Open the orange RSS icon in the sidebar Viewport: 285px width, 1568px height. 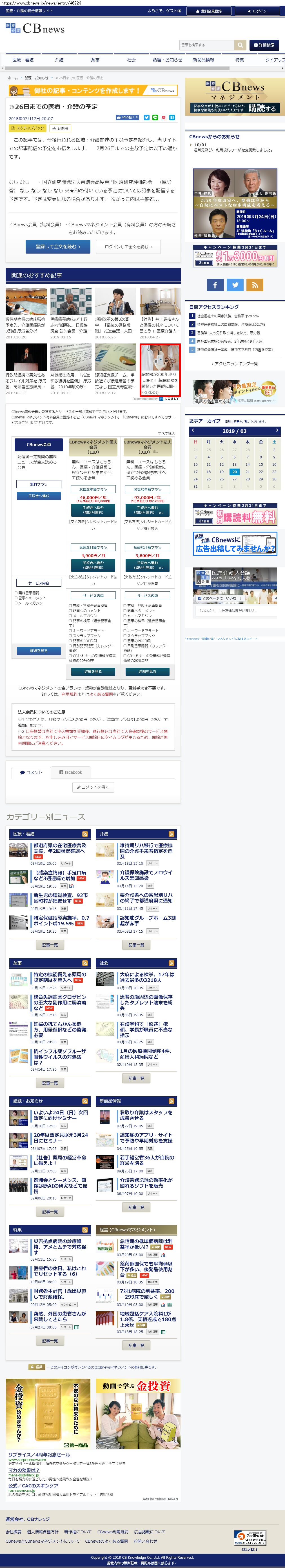255,284
